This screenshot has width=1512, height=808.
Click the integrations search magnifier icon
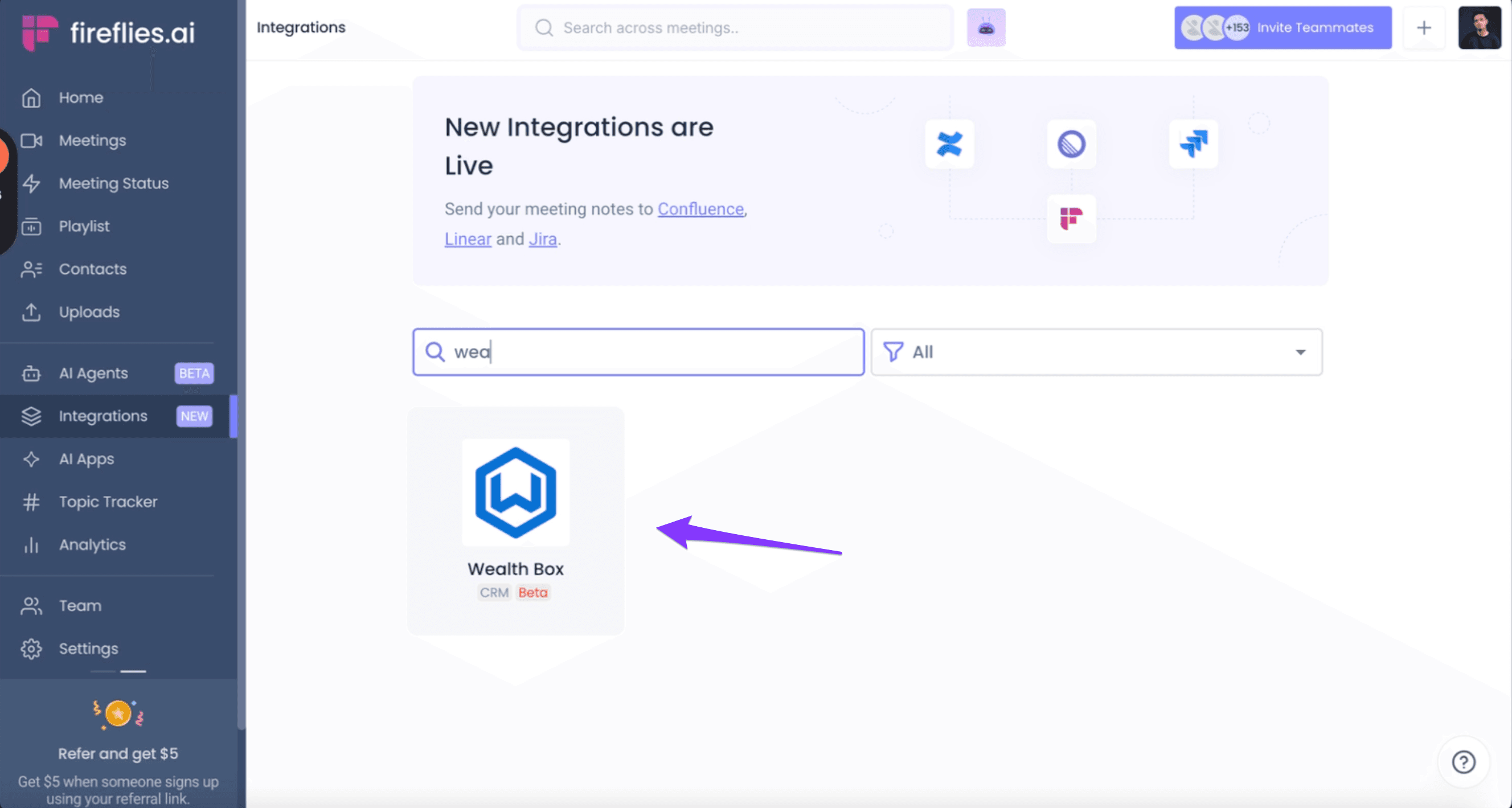point(435,351)
